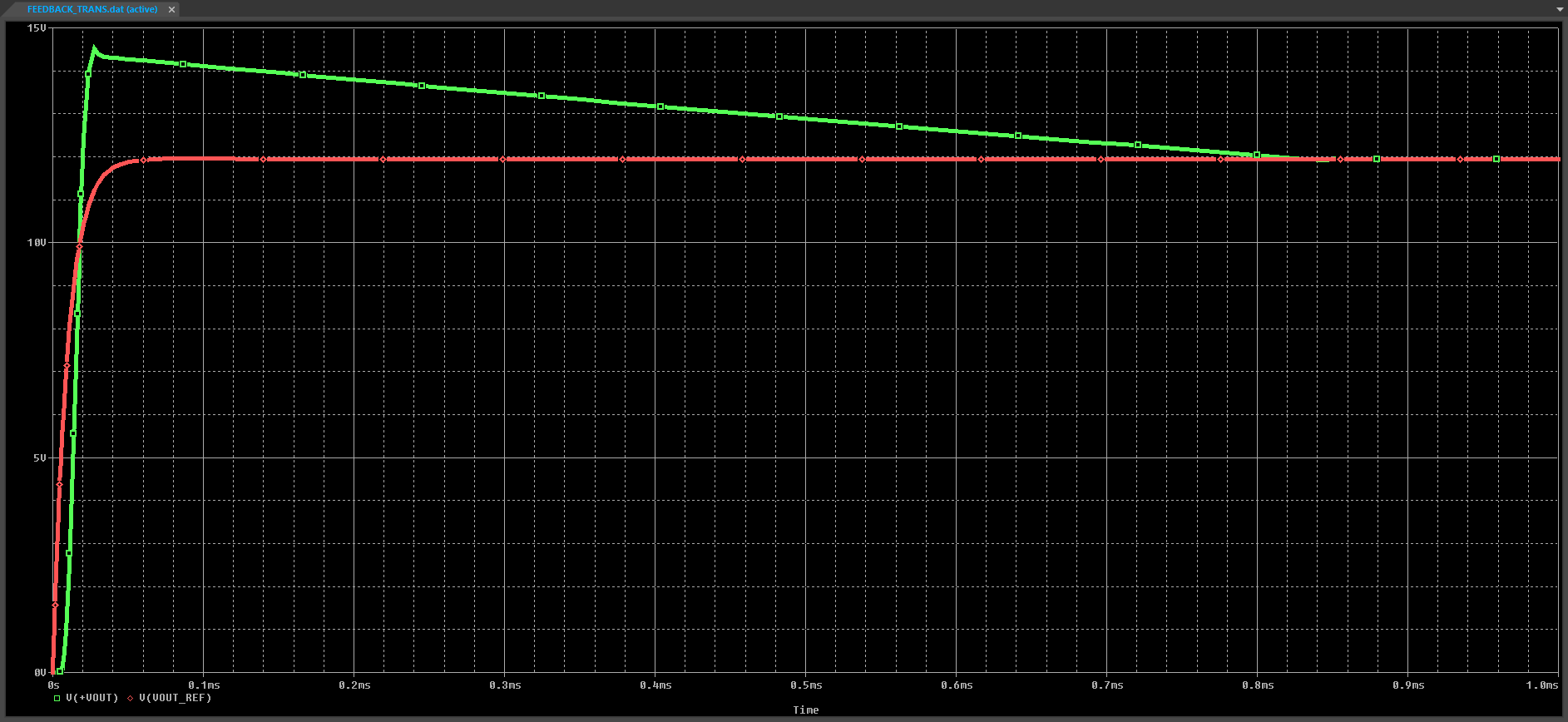Click the red diamond V(VOUT_REF) legend symbol
The image size is (1568, 722).
[131, 698]
